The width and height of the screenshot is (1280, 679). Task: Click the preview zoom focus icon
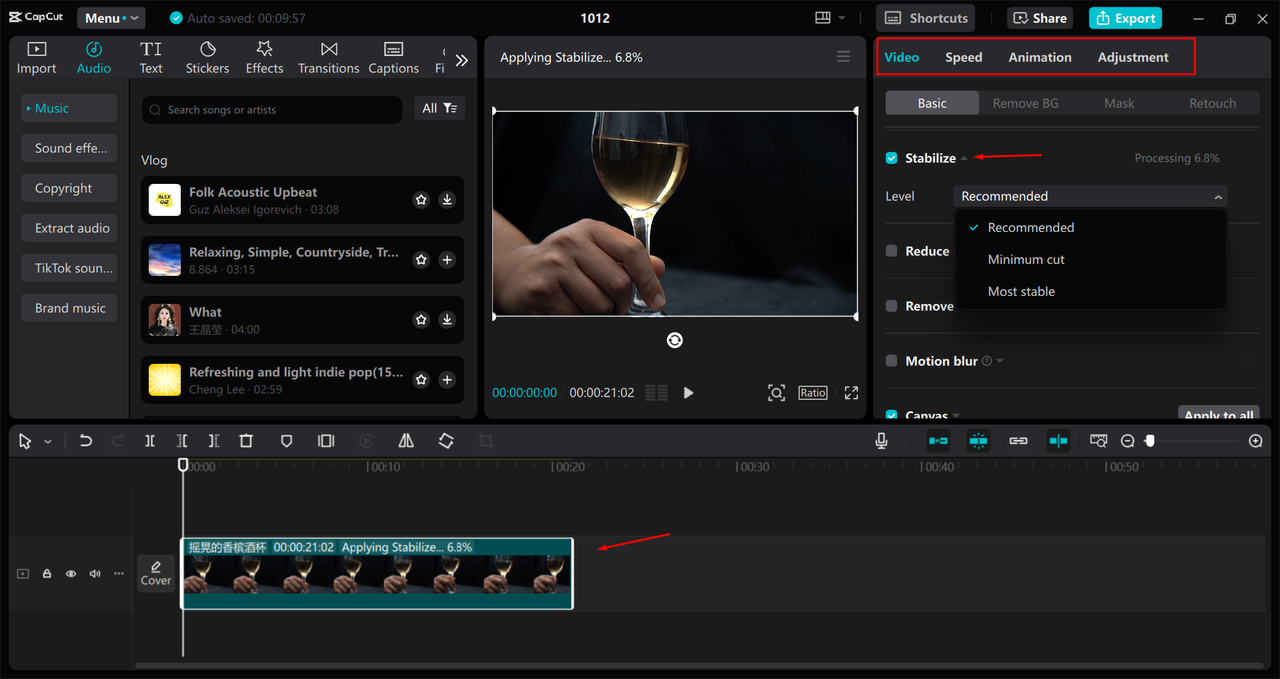click(776, 393)
